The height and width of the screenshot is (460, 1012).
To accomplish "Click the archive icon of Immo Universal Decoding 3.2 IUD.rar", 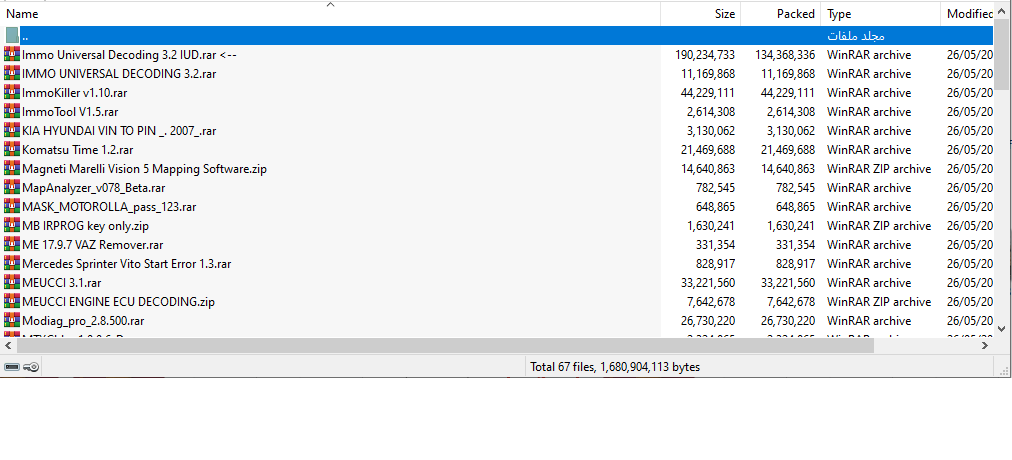I will point(12,54).
